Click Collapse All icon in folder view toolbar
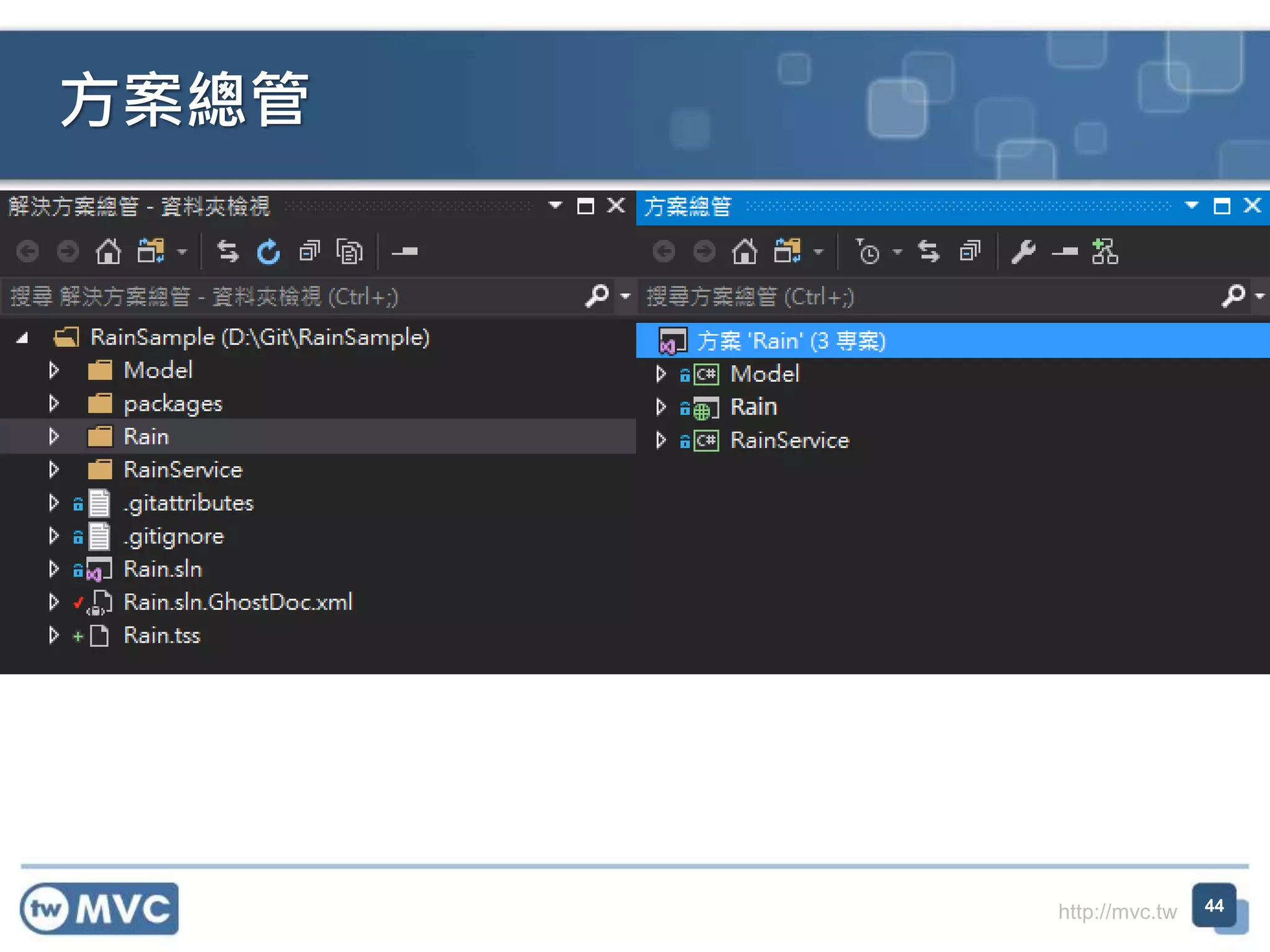 [x=309, y=252]
